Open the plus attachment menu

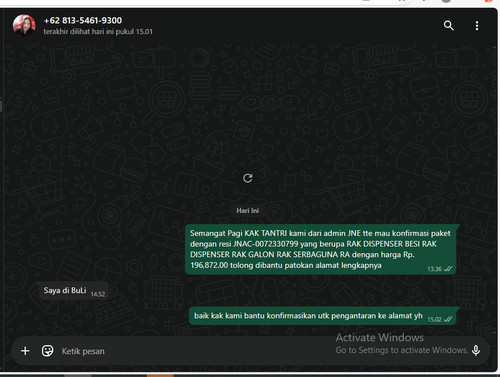click(x=25, y=351)
